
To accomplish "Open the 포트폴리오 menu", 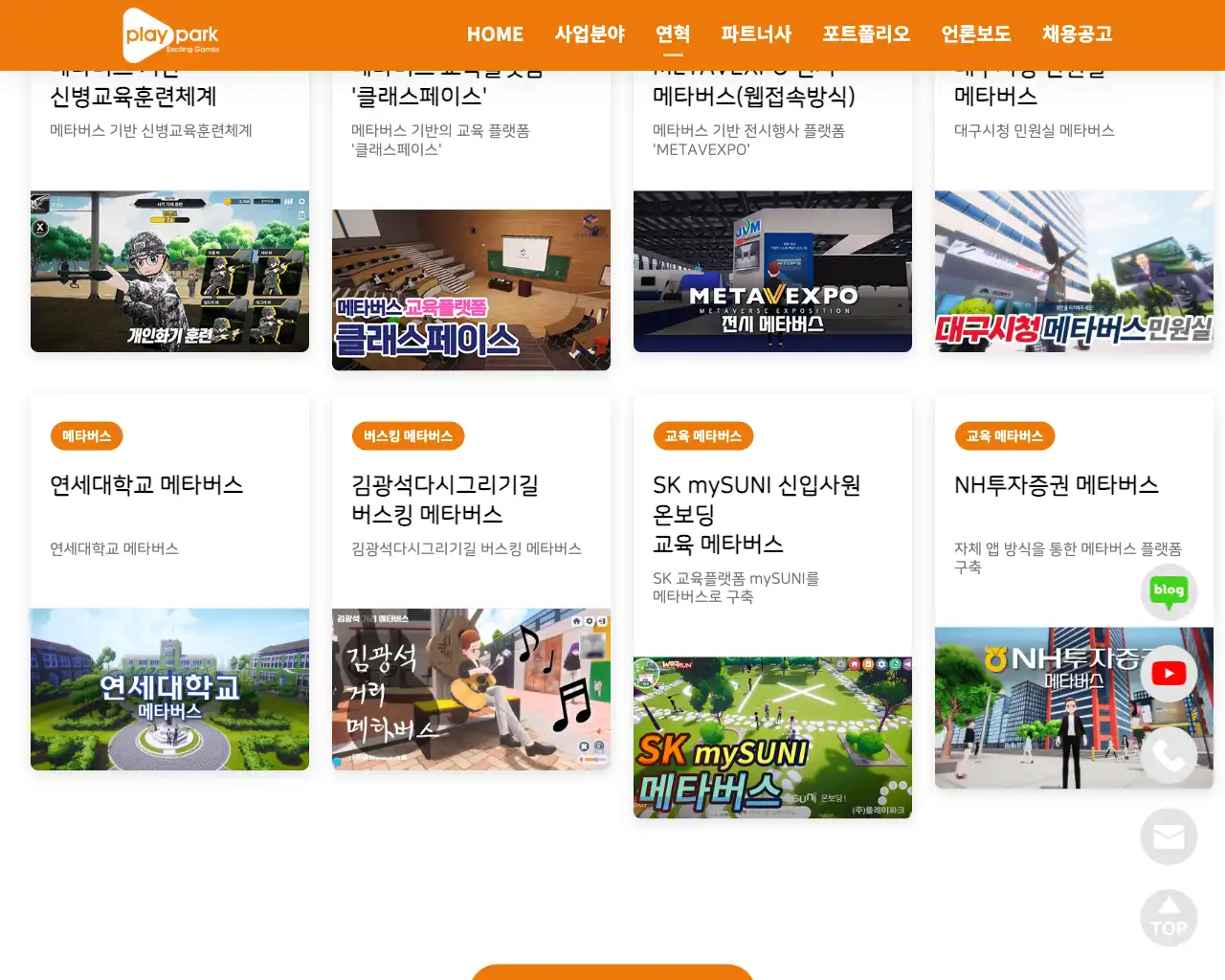I will [x=866, y=34].
